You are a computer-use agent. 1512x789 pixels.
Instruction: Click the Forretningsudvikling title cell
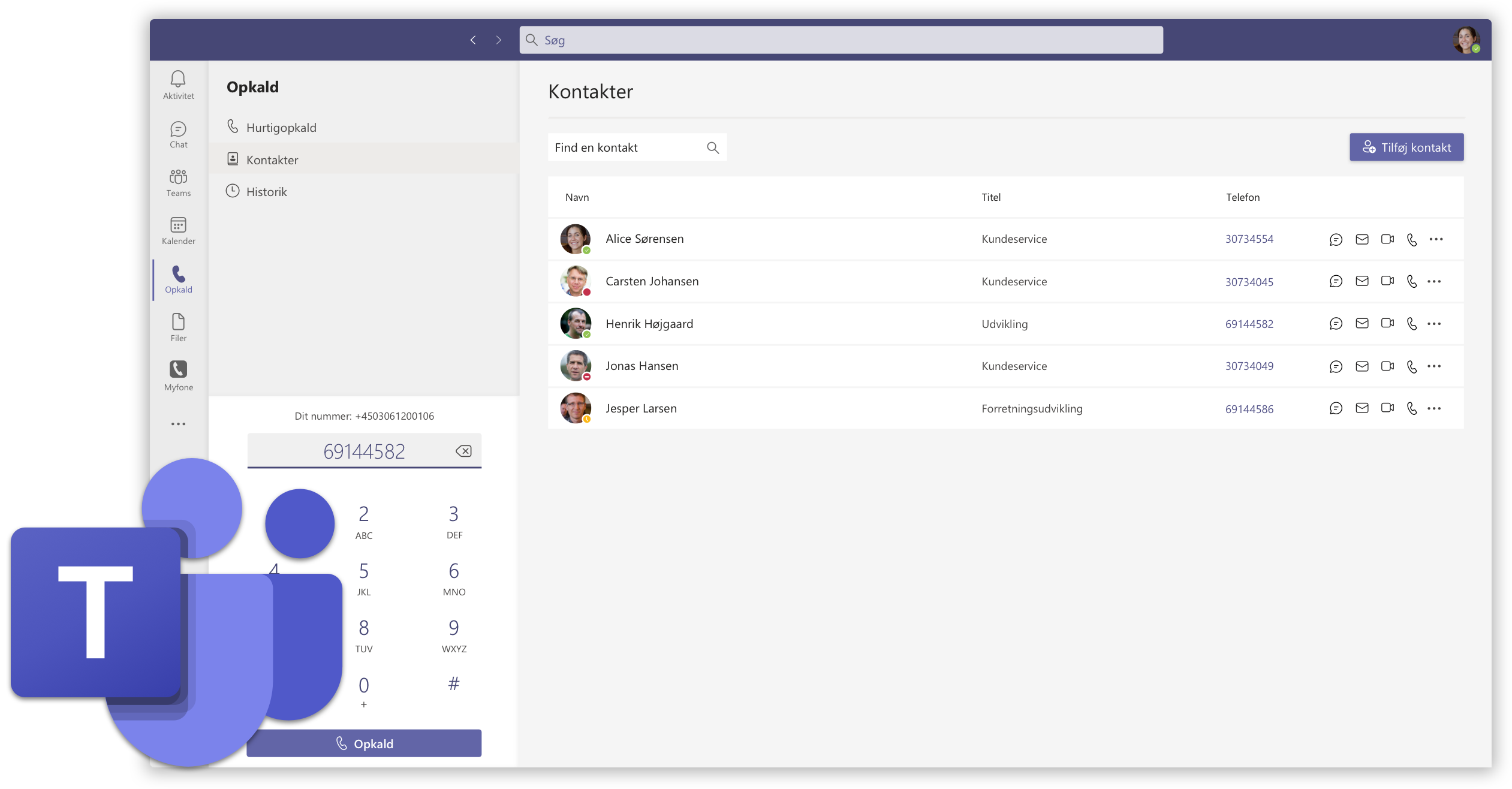(1032, 408)
